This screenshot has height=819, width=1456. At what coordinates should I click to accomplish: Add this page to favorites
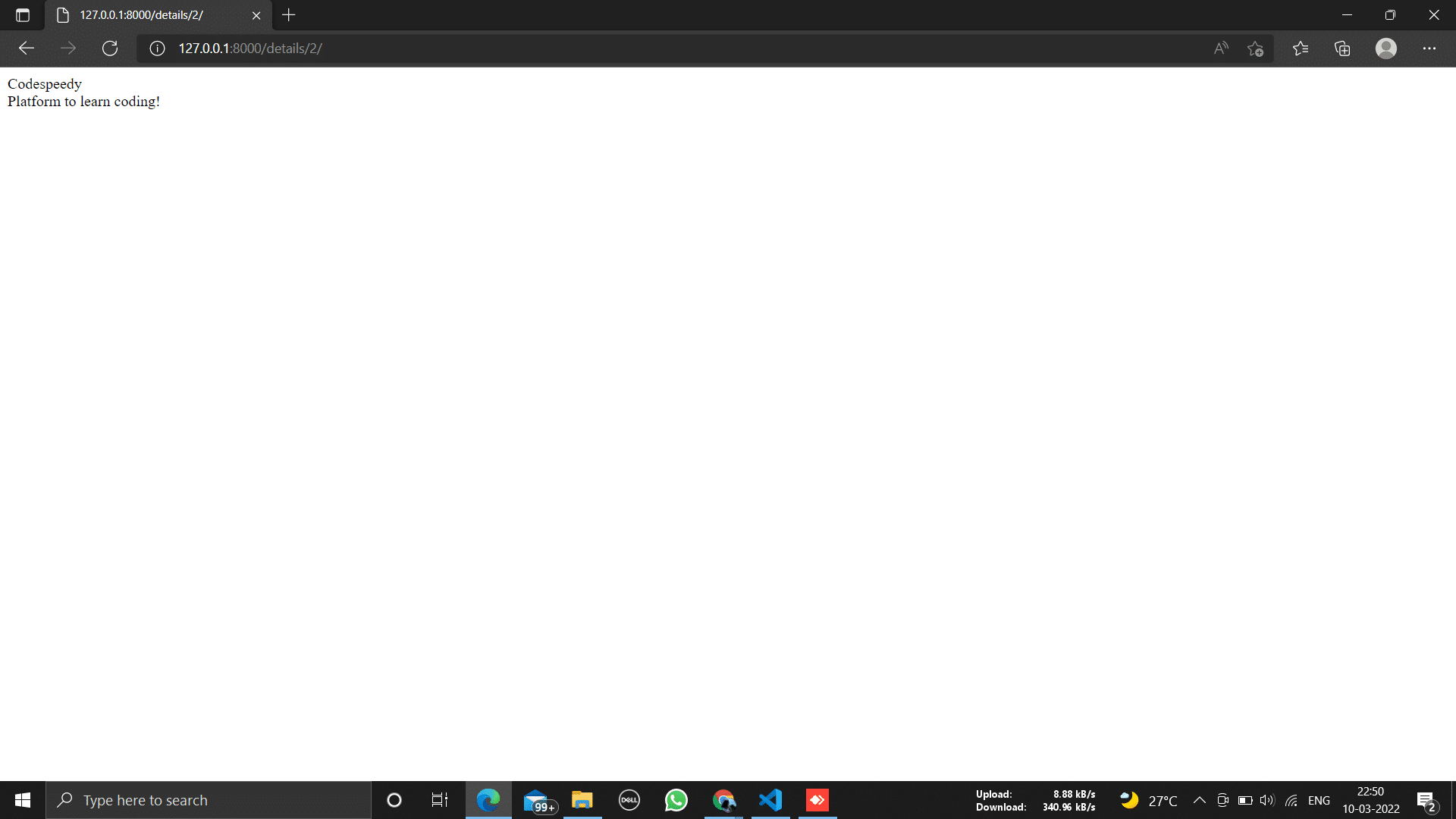click(1255, 49)
